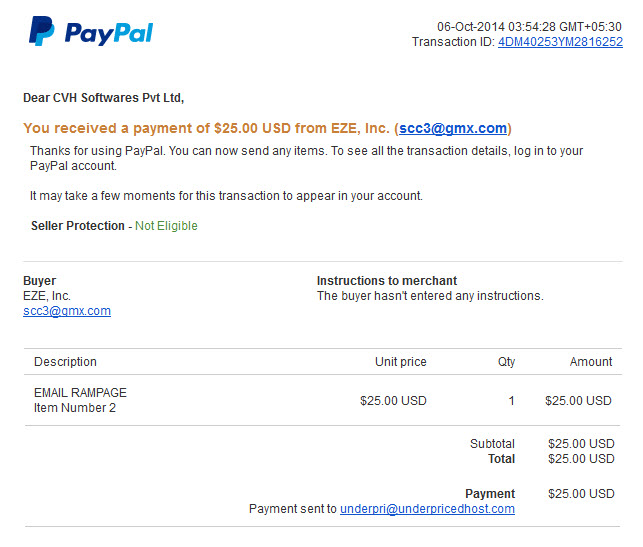Click the Description column header
Viewport: 643px width, 547px height.
(65, 362)
